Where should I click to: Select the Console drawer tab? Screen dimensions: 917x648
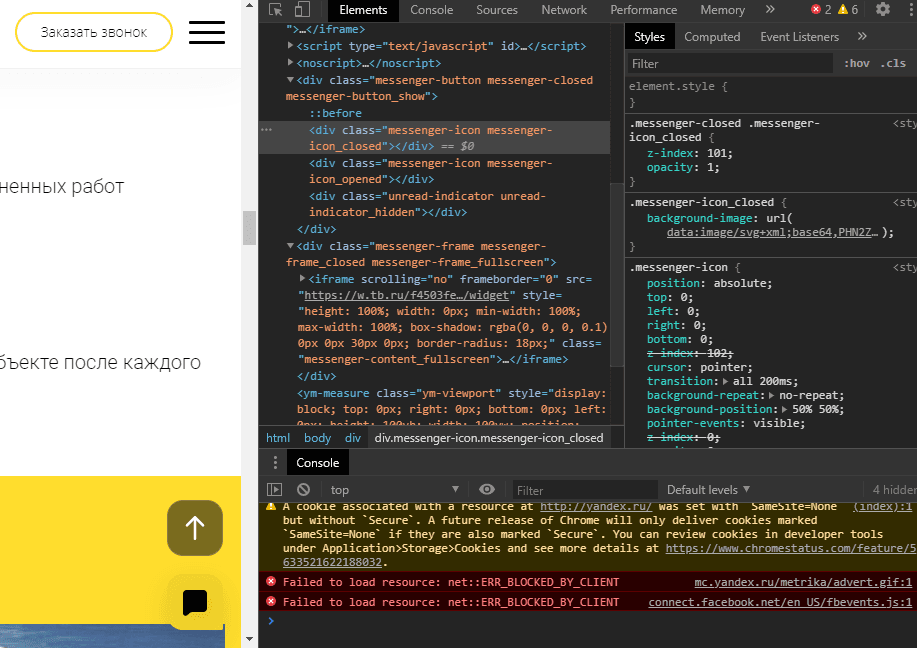(x=318, y=463)
